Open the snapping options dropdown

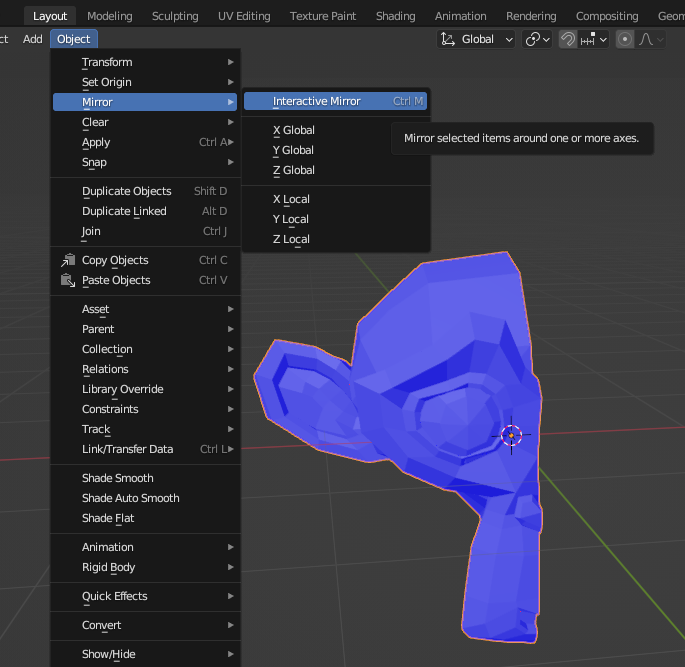click(594, 39)
